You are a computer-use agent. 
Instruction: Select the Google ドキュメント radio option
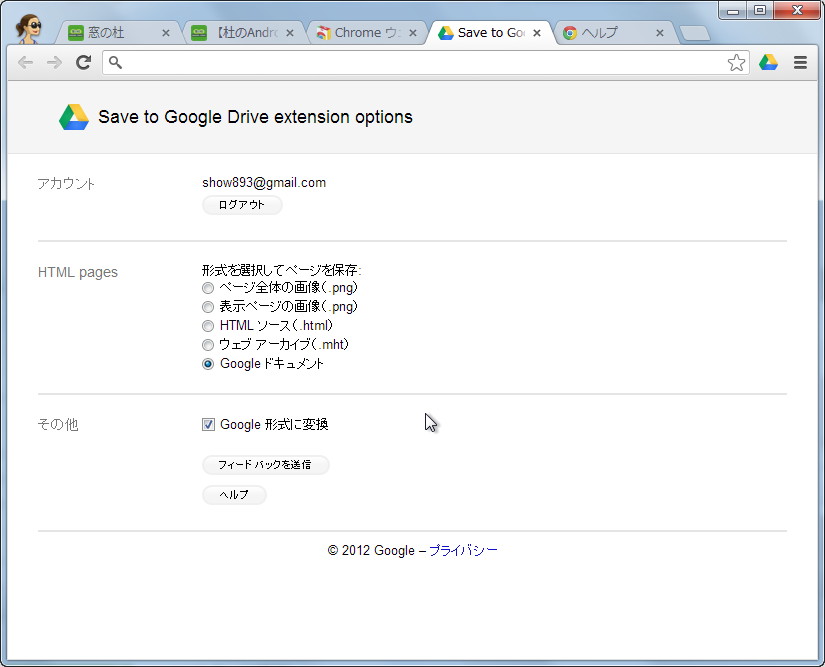(208, 364)
